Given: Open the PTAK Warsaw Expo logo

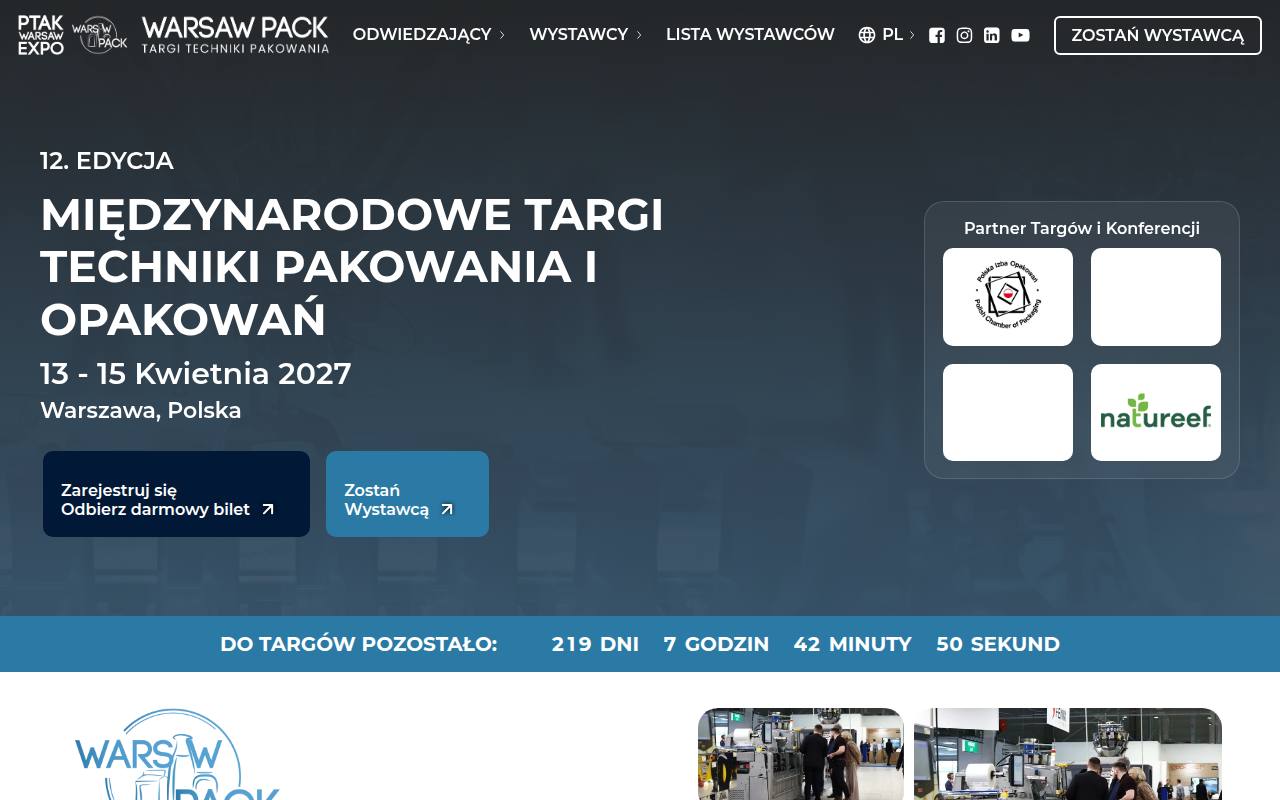Looking at the screenshot, I should coord(41,35).
